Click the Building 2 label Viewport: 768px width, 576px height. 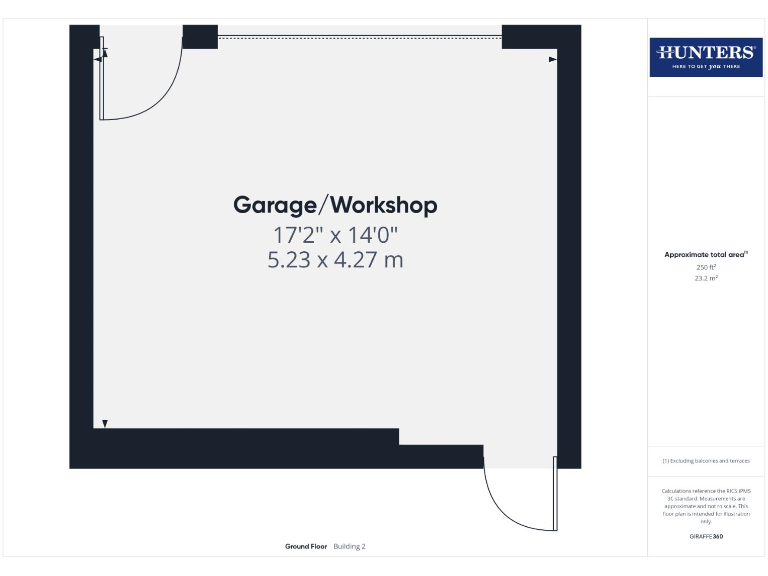point(350,547)
